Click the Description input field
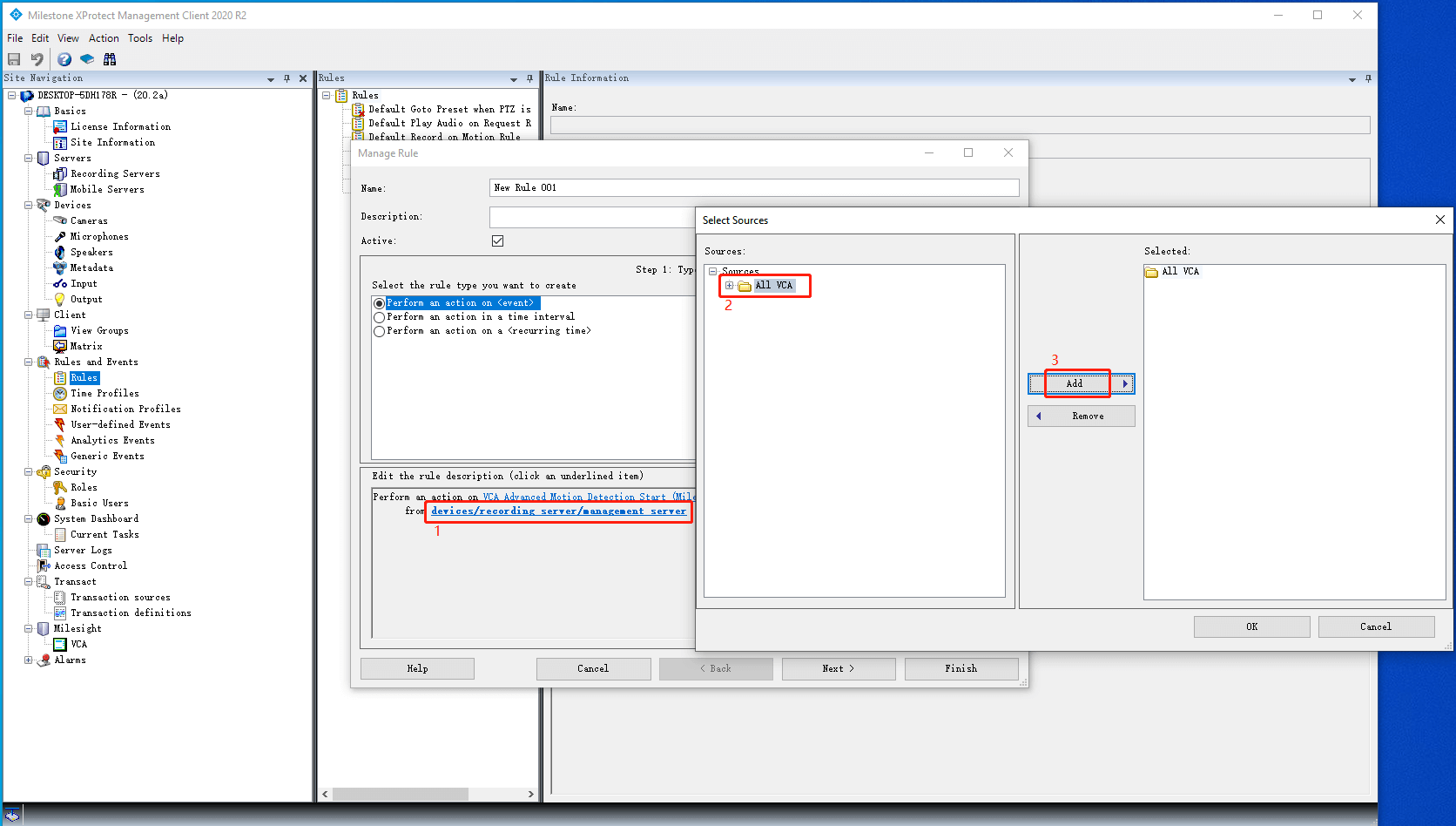This screenshot has height=826, width=1456. (592, 217)
